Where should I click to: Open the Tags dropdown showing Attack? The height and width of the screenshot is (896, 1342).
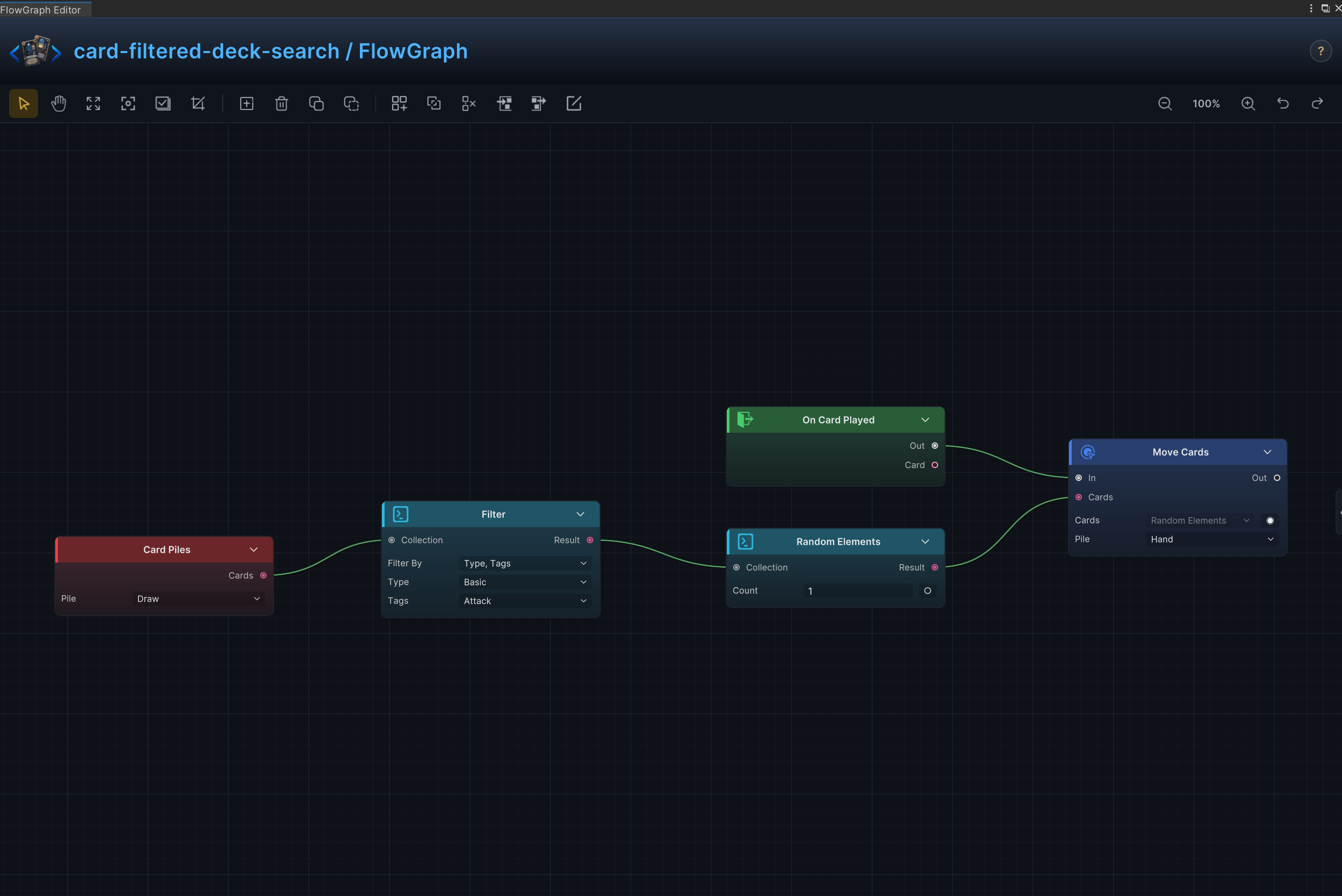[x=525, y=601]
